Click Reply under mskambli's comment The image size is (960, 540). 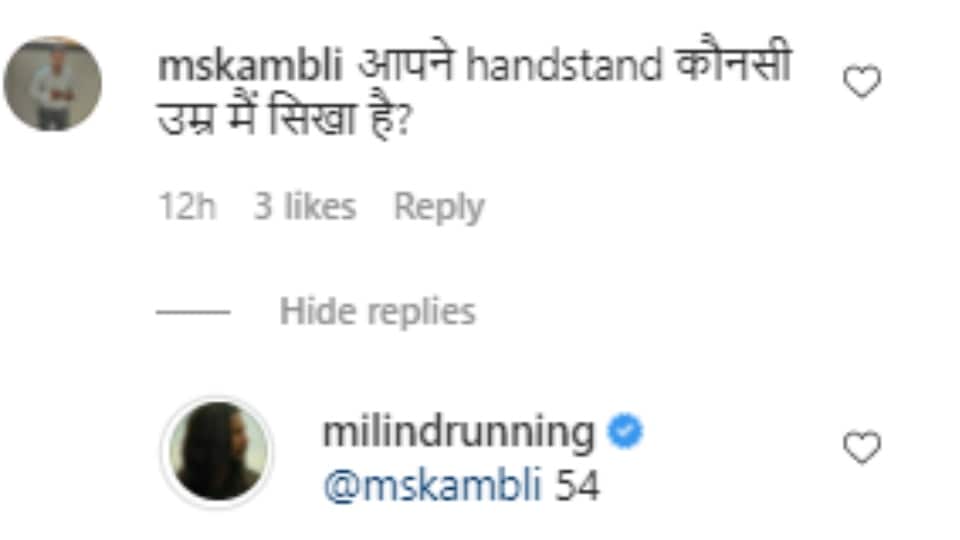[x=439, y=206]
